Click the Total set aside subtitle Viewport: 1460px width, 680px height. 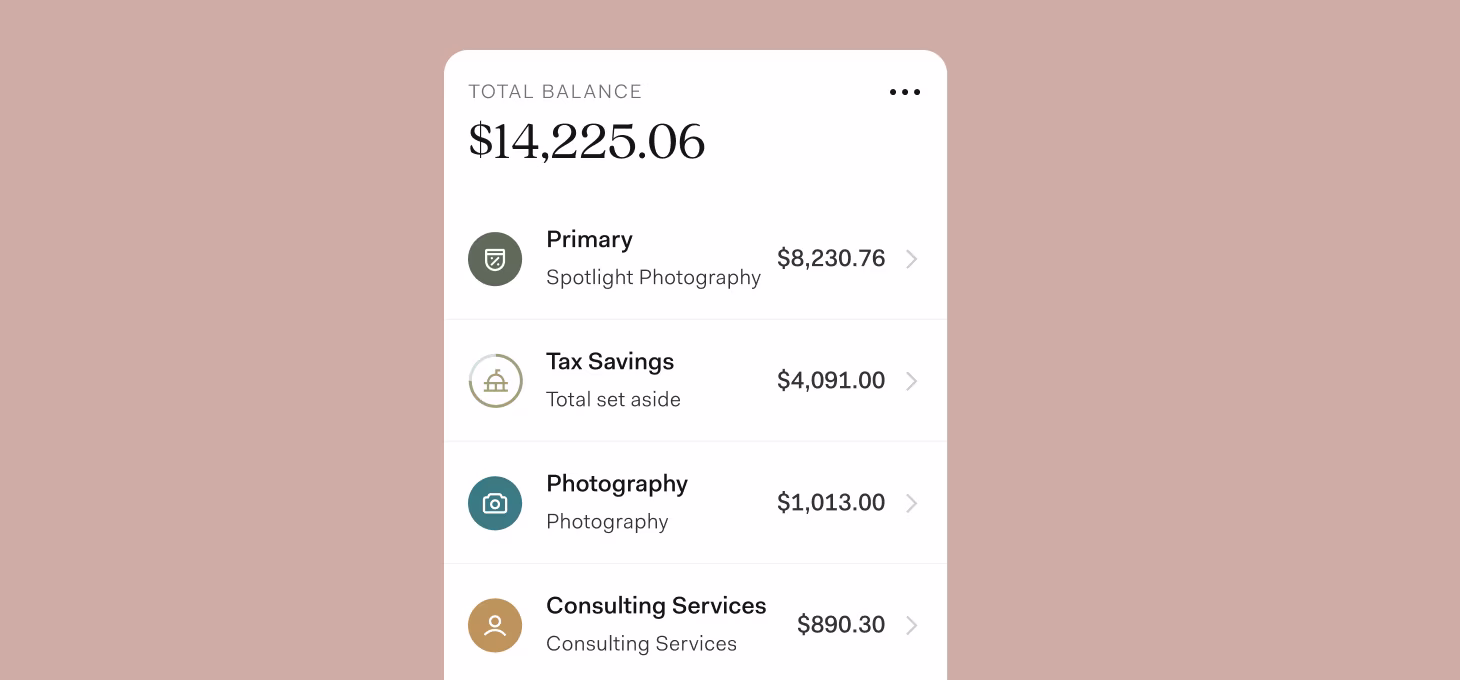(613, 399)
